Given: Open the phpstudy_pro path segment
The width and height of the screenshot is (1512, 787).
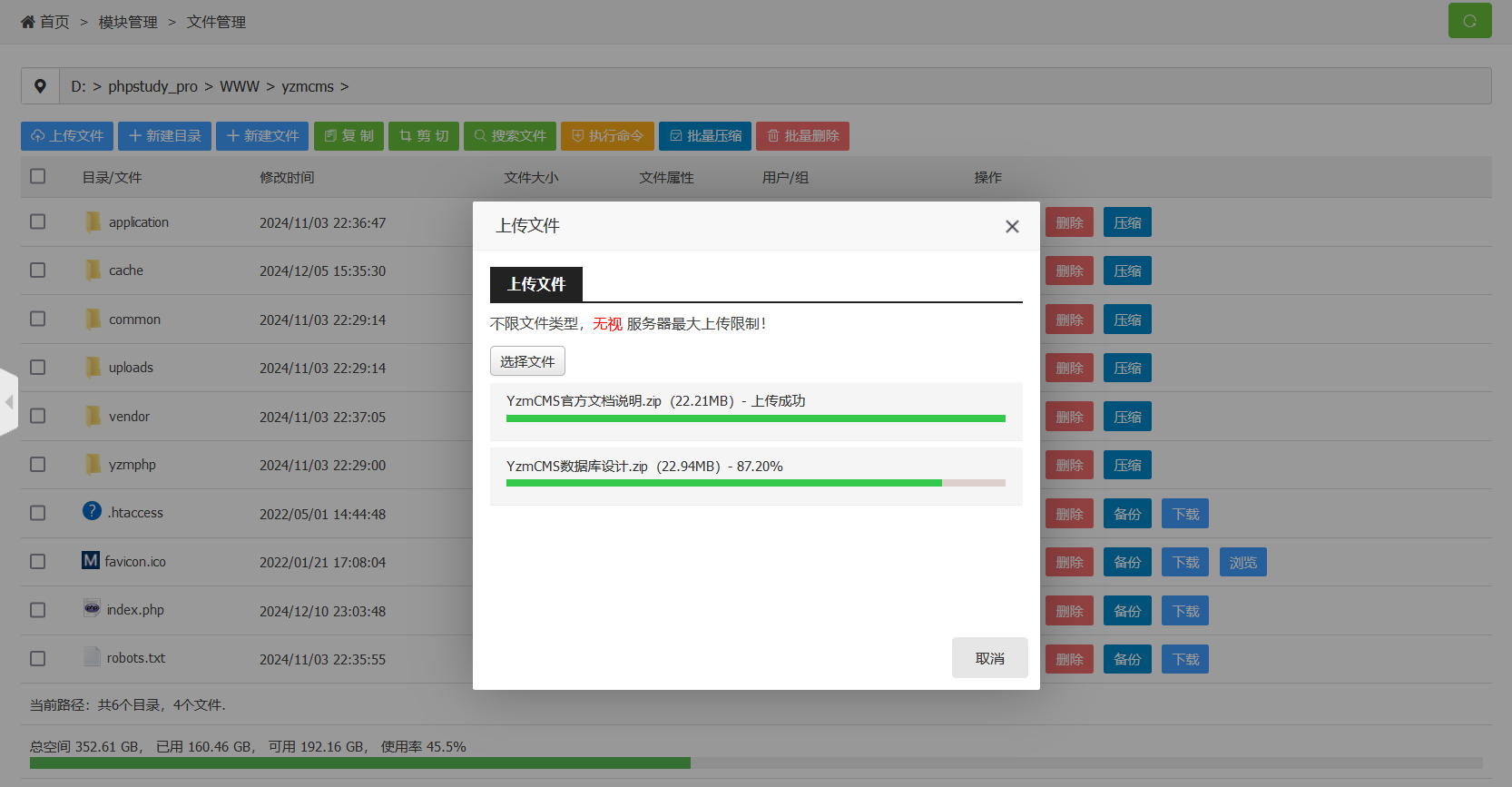Looking at the screenshot, I should click(x=152, y=86).
